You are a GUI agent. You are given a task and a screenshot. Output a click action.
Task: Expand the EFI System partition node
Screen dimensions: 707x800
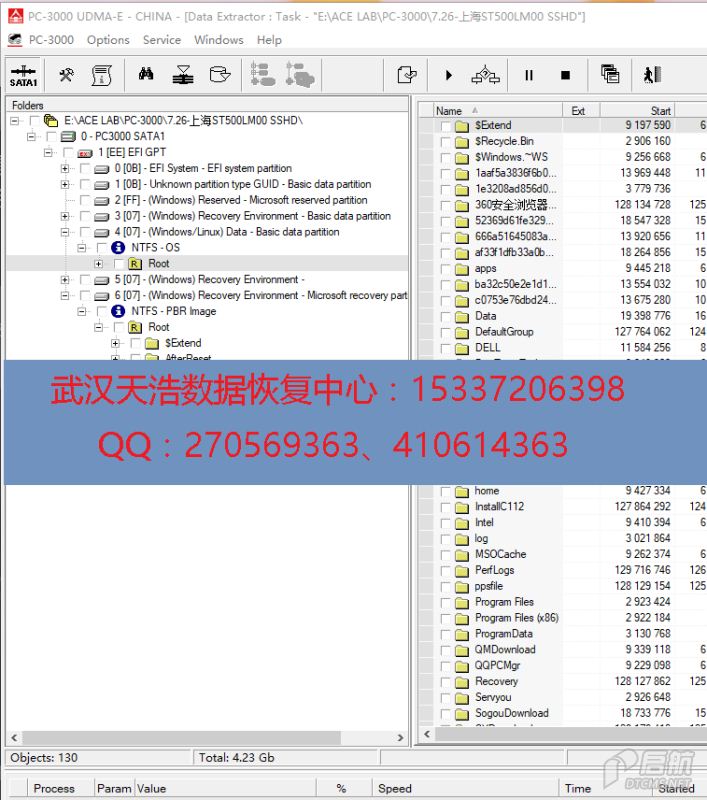tap(65, 169)
